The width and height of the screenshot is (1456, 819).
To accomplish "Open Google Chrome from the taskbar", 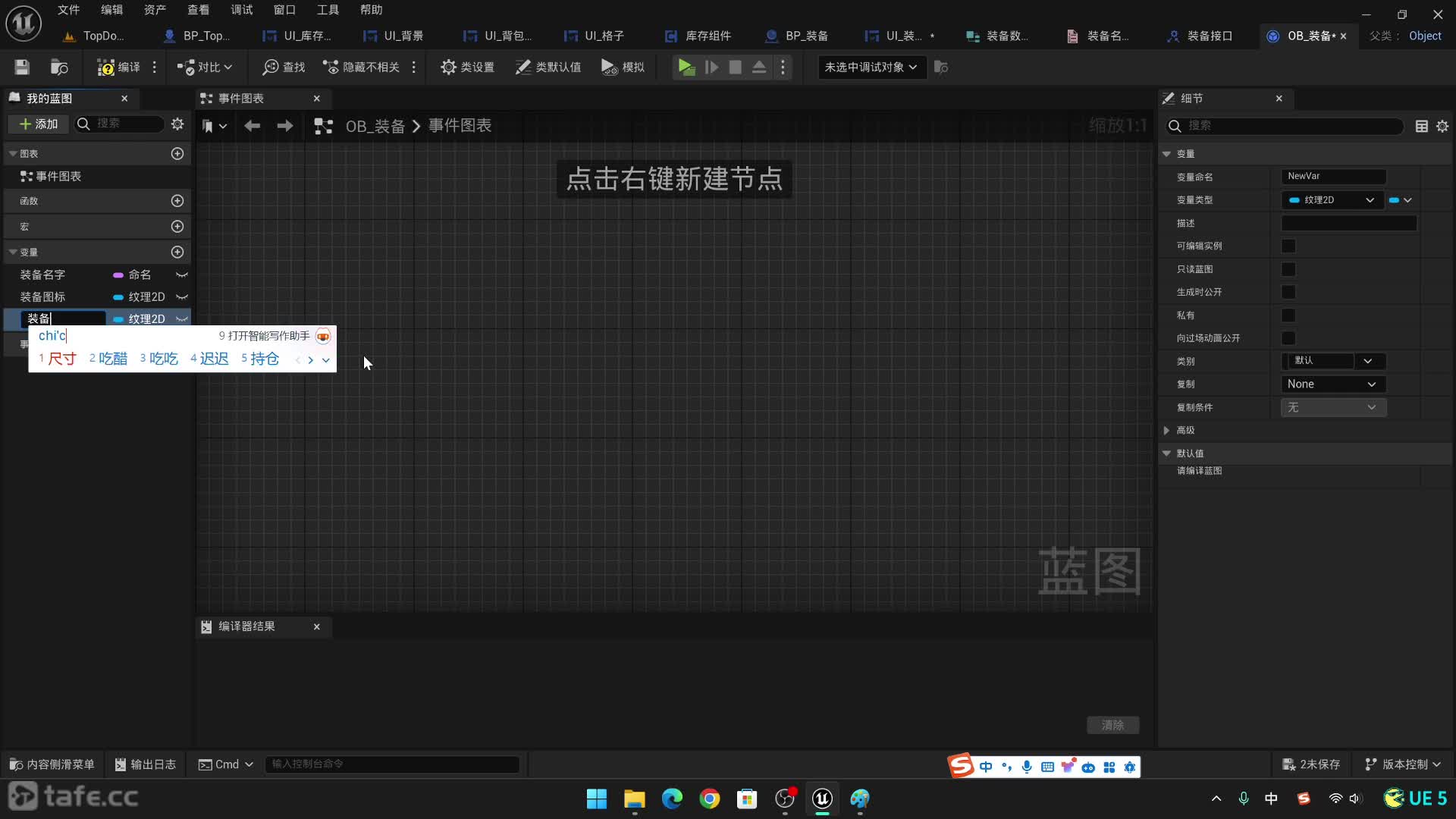I will click(x=710, y=799).
